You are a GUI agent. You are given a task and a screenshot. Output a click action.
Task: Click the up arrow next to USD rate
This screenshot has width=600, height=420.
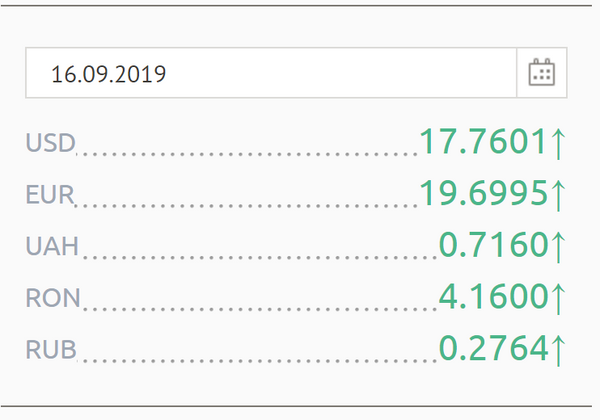558,144
